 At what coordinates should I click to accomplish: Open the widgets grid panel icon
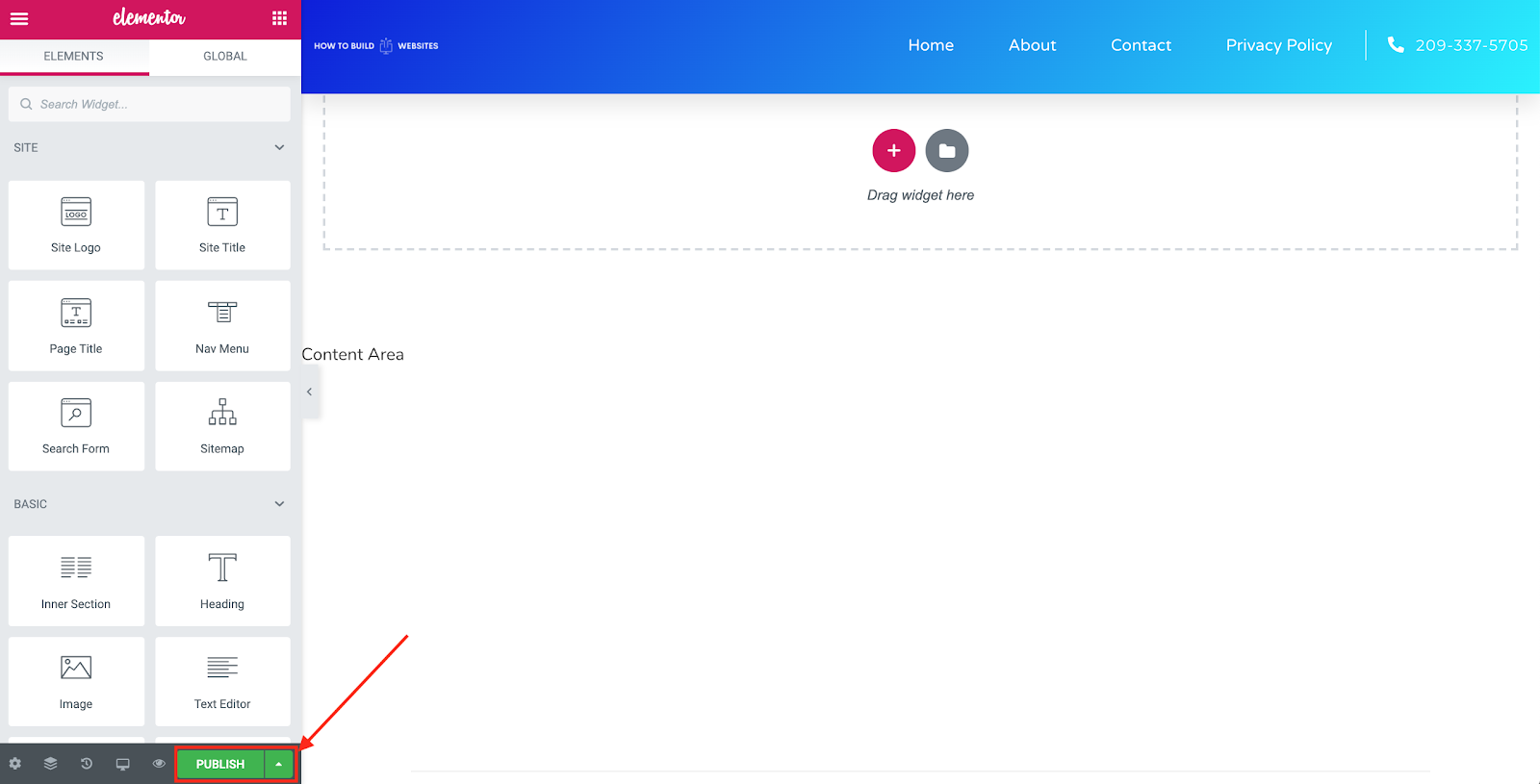click(x=279, y=18)
